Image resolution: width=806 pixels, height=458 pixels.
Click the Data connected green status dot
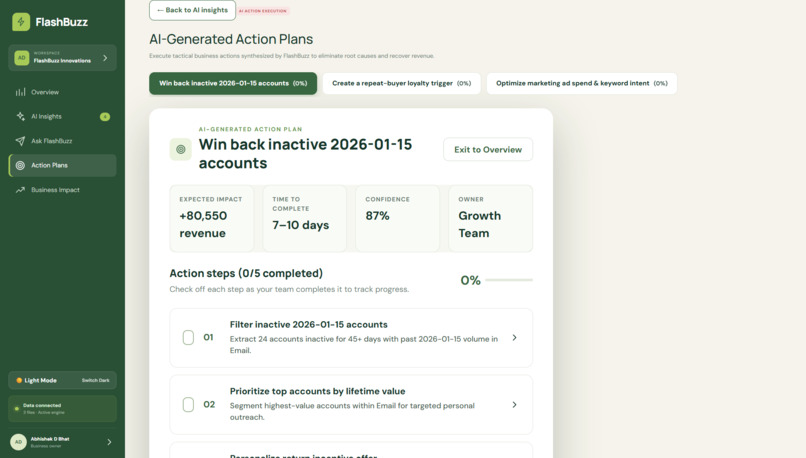click(x=16, y=409)
